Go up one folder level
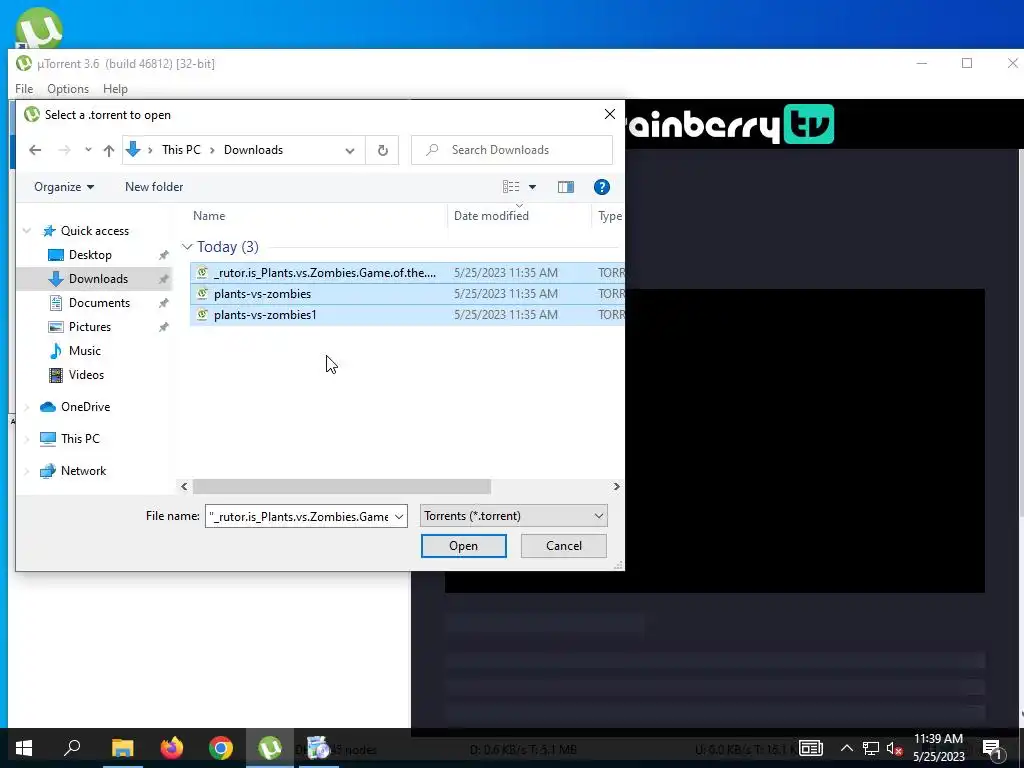Screen dimensions: 1024x768 pyautogui.click(x=109, y=150)
